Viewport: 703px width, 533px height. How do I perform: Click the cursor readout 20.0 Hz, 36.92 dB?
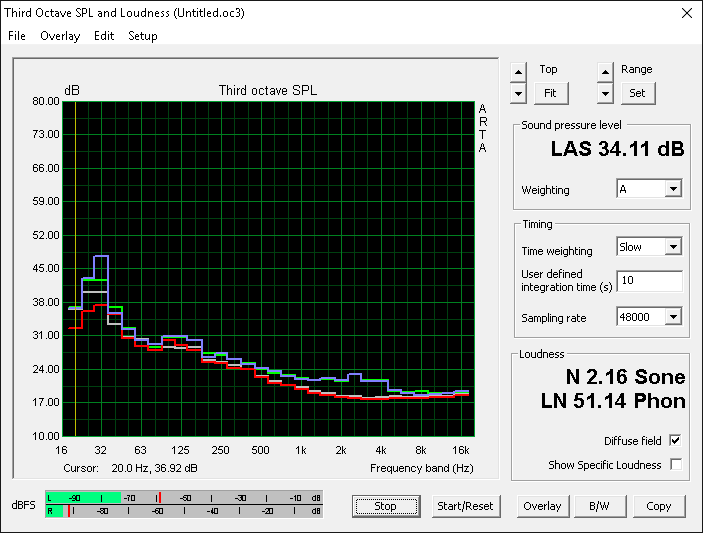click(154, 468)
